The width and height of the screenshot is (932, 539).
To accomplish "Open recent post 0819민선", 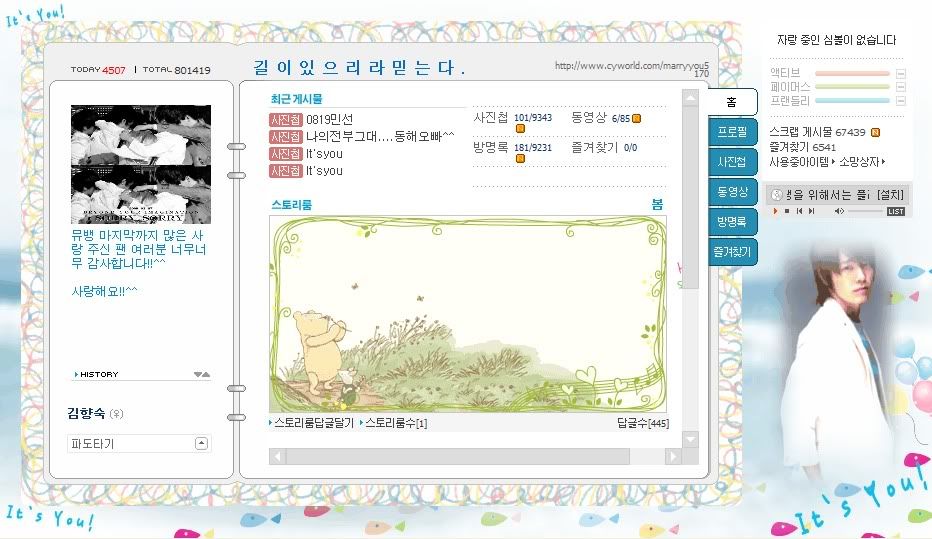I will [329, 120].
